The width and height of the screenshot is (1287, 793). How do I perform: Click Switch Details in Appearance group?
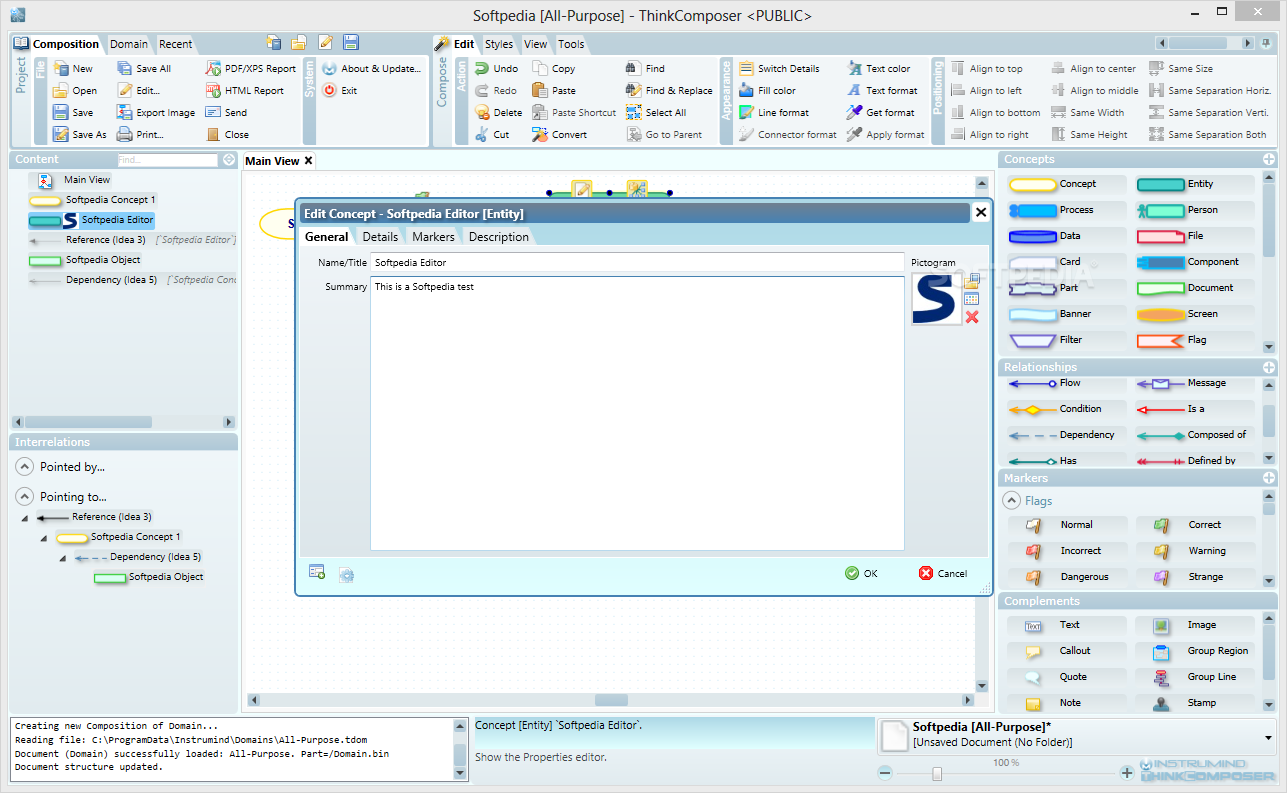[x=779, y=69]
